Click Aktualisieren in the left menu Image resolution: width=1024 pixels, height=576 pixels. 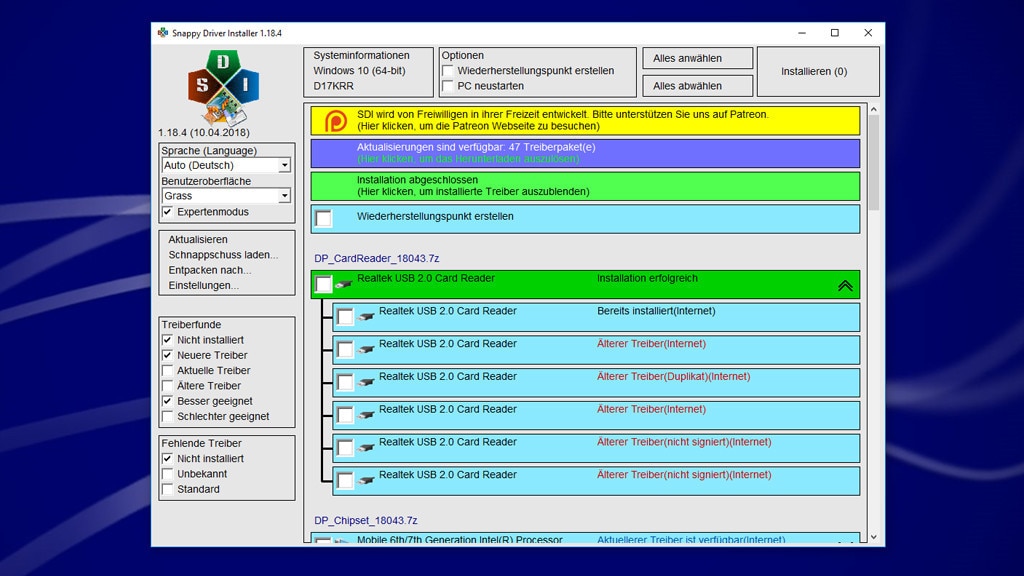coord(198,240)
